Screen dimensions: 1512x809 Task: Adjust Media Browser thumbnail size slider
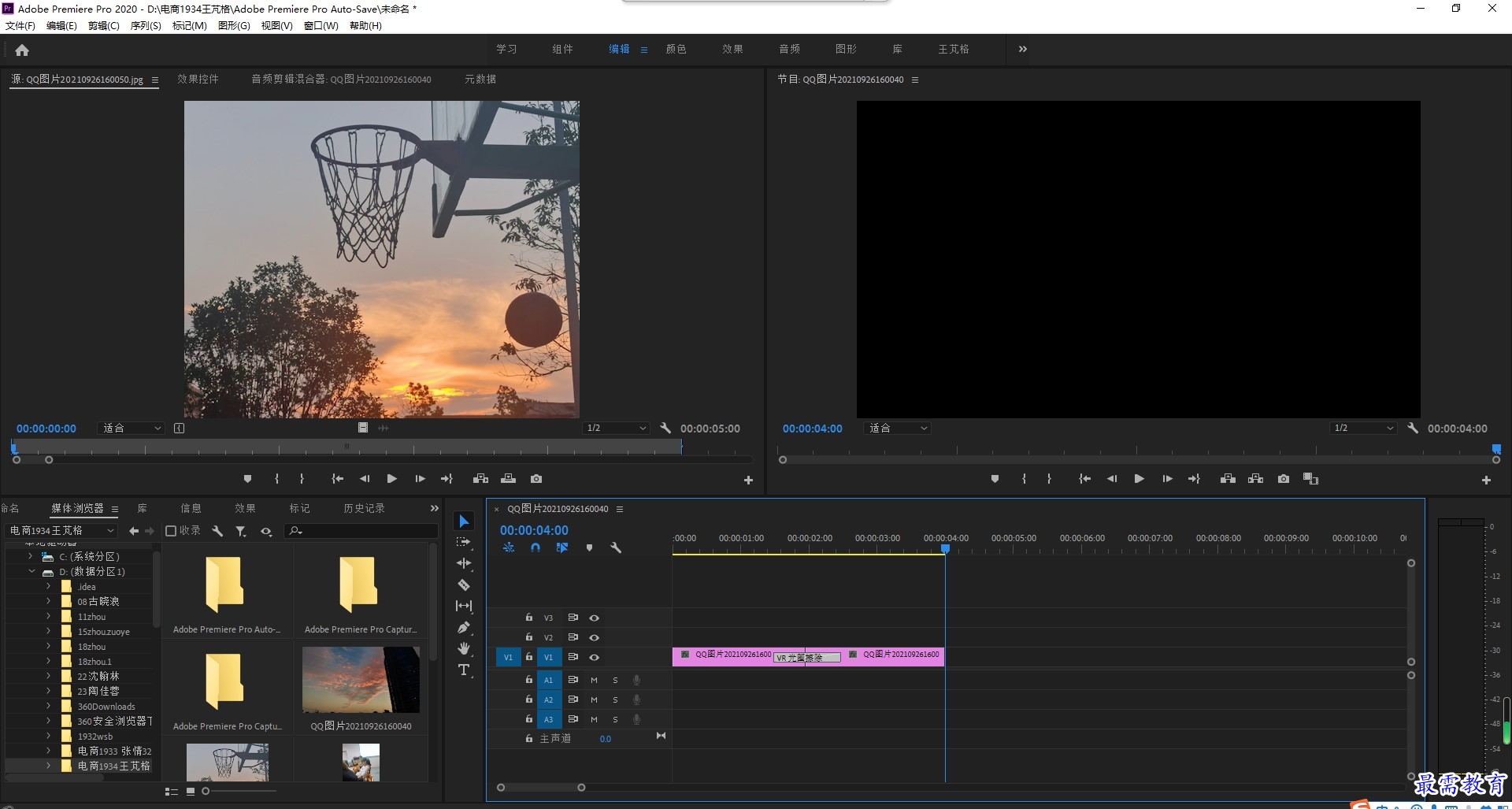(206, 791)
